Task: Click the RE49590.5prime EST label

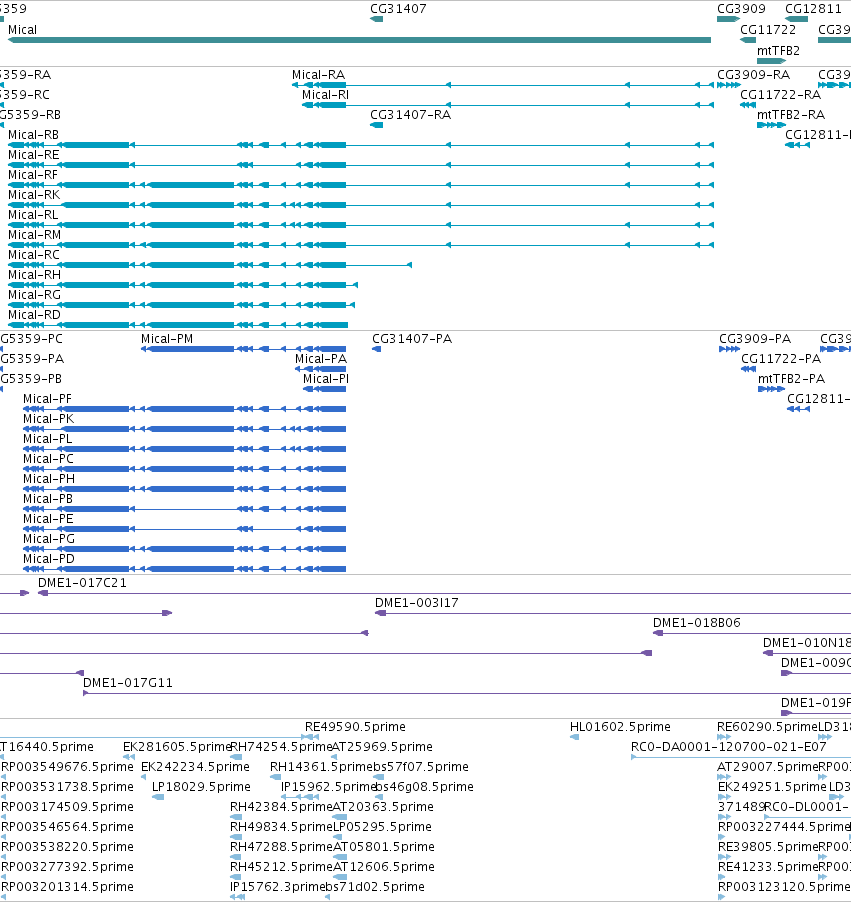Action: [355, 727]
